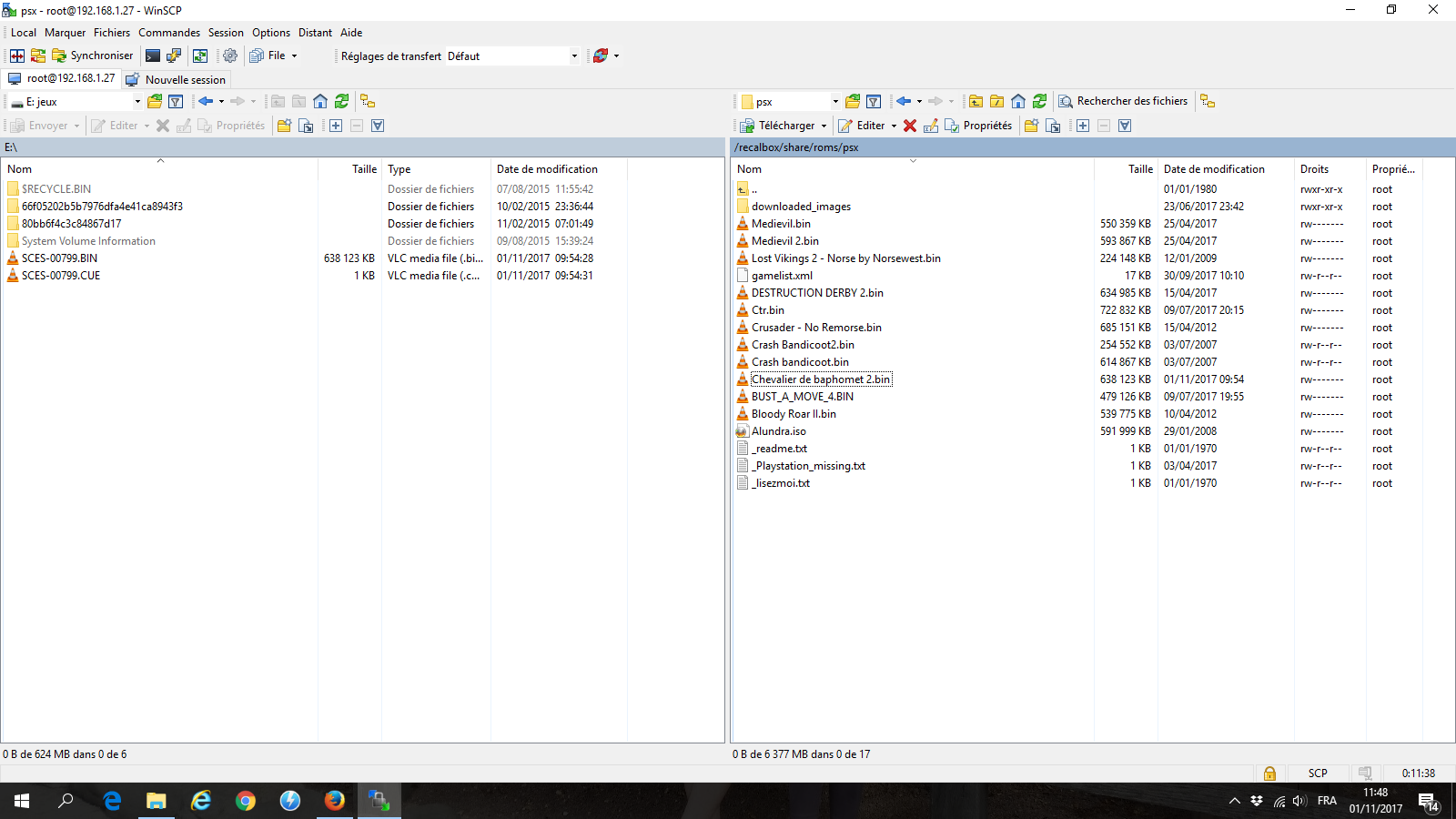Click the keep remote directory up to date icon
1456x819 pixels.
point(200,56)
